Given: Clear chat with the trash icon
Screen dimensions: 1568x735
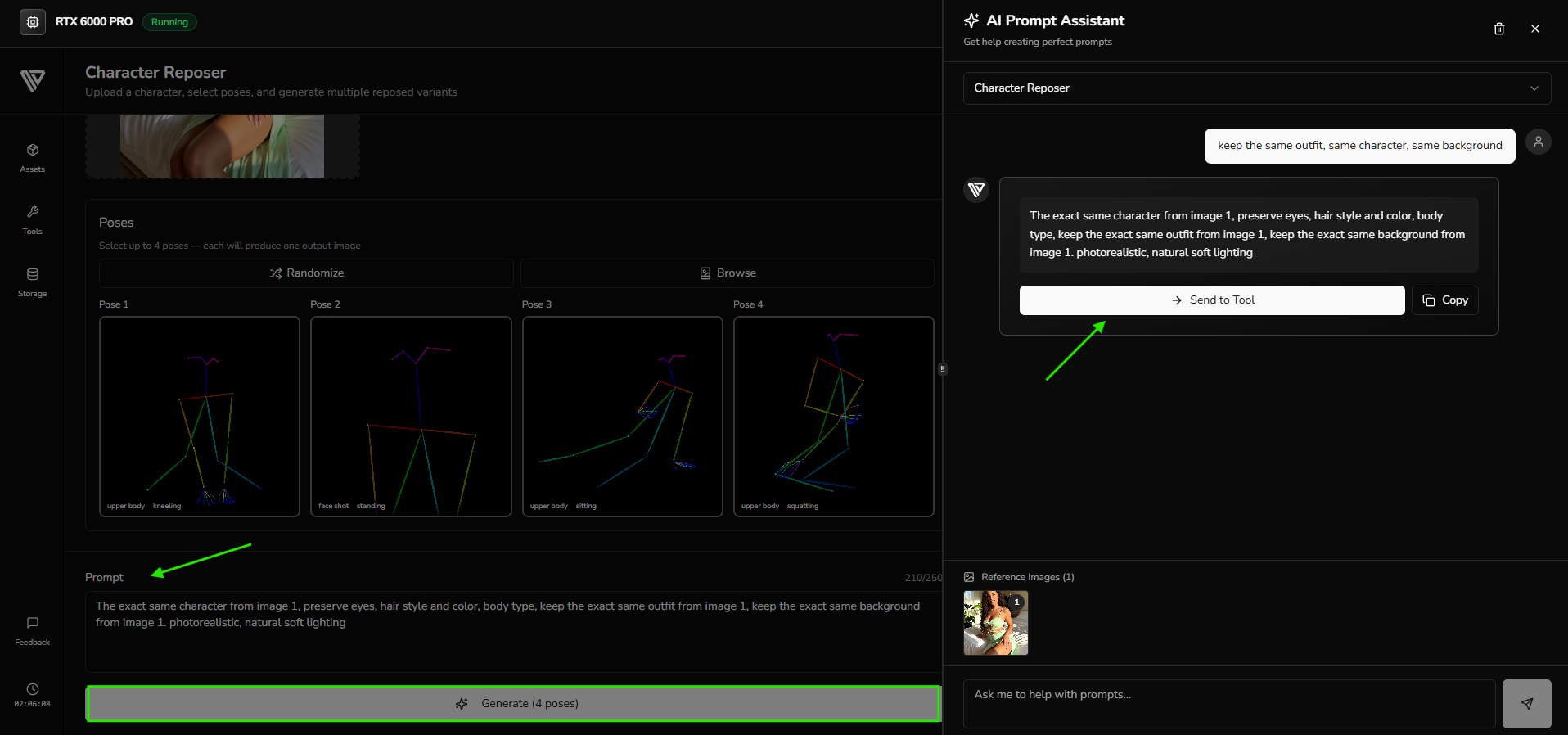Looking at the screenshot, I should [x=1498, y=29].
